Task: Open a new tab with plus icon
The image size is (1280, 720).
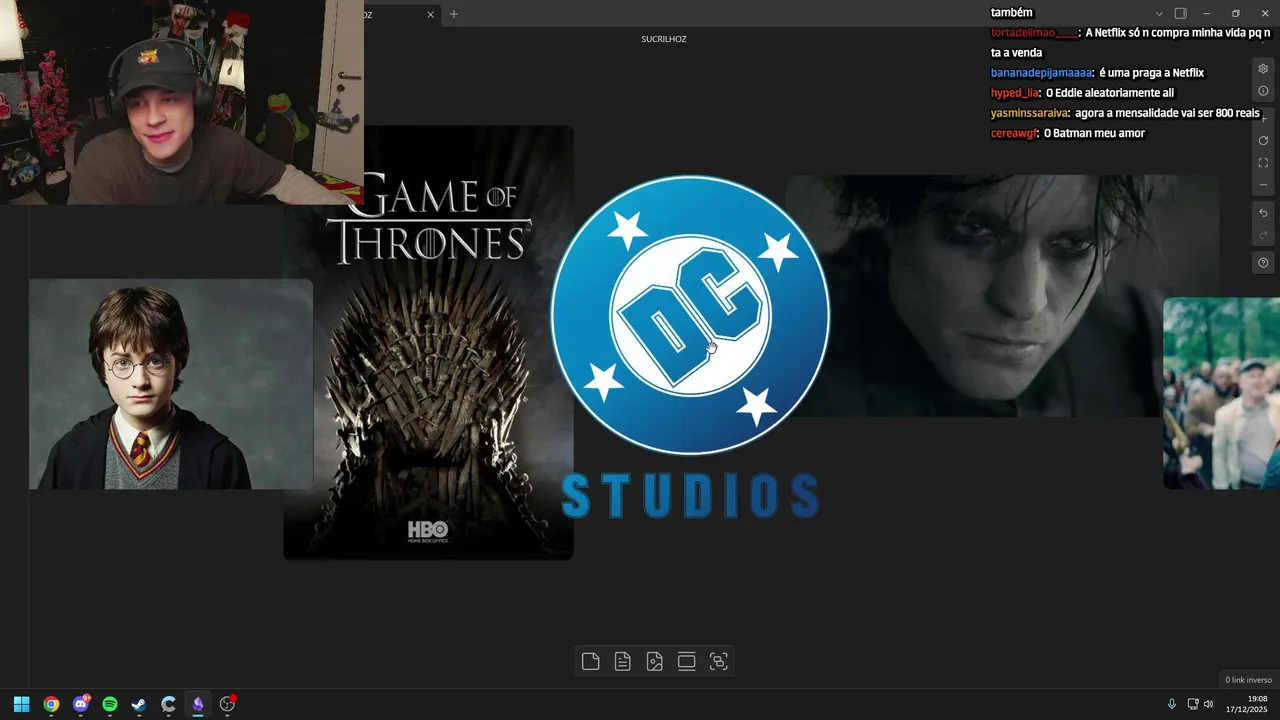Action: pos(453,14)
